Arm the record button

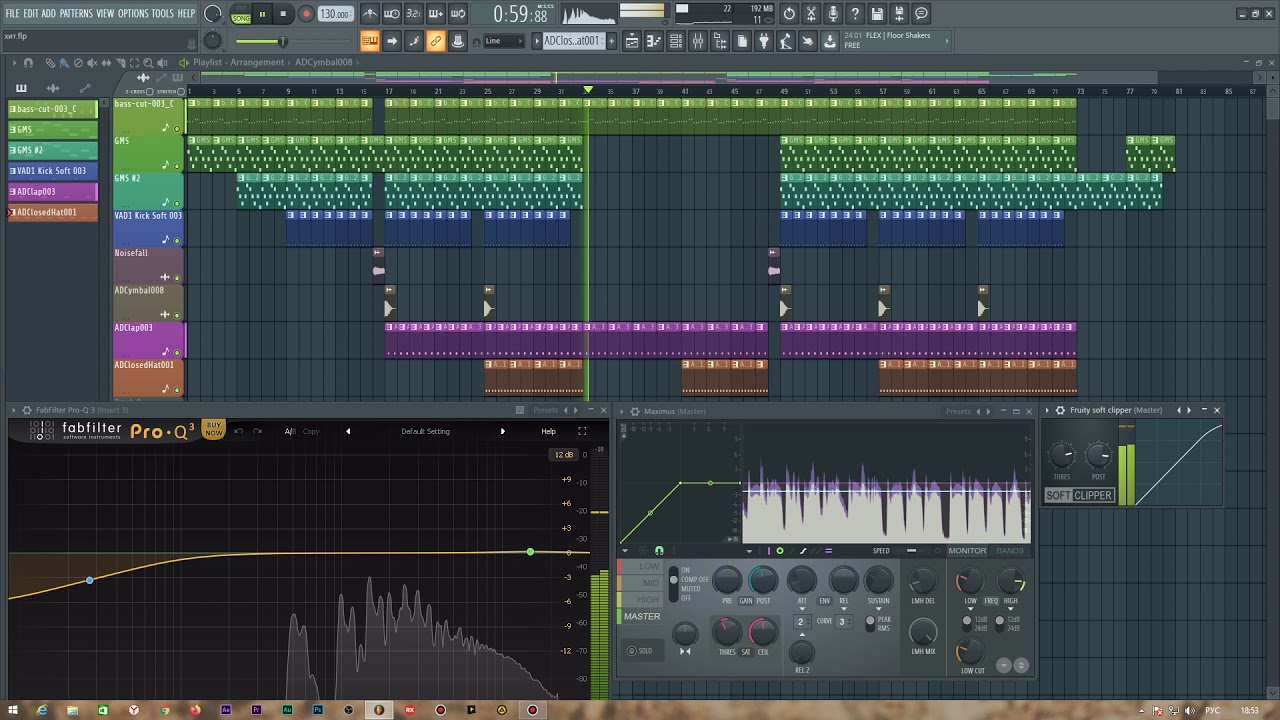[x=306, y=14]
